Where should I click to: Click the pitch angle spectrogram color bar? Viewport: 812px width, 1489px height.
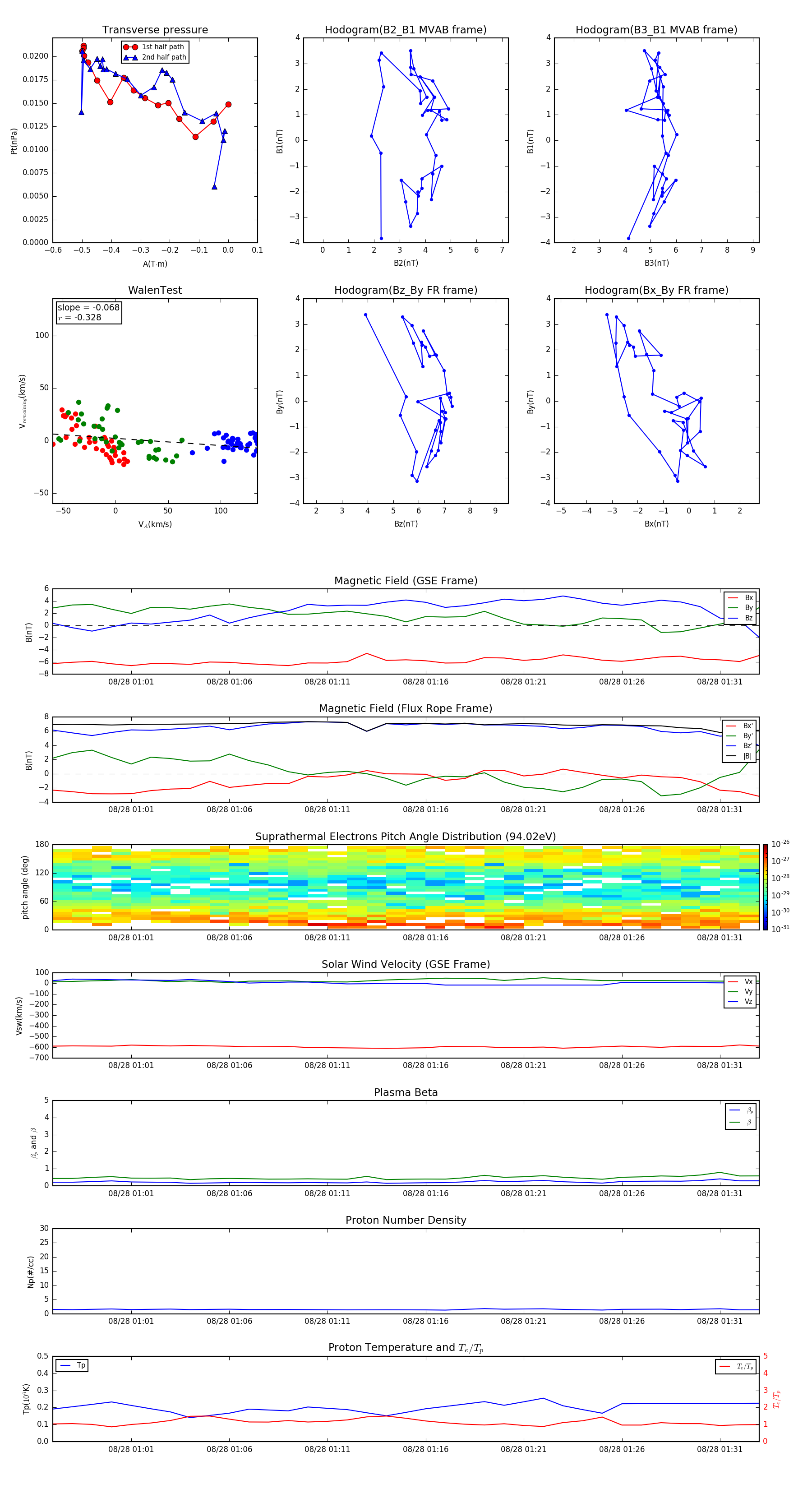[765, 887]
